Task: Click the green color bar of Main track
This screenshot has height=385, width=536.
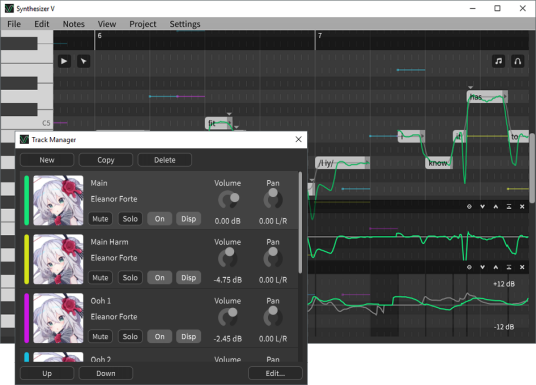Action: coord(27,200)
